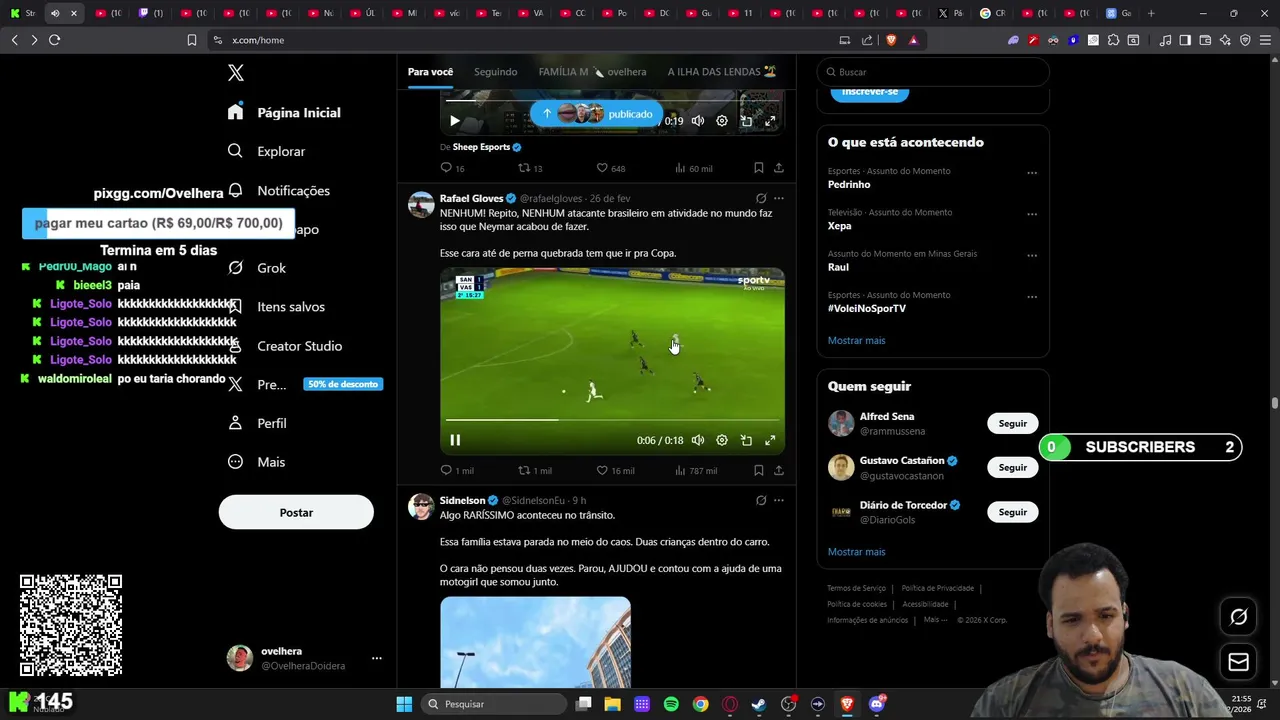Click the Inscrever-se button
1280x720 pixels.
870,92
